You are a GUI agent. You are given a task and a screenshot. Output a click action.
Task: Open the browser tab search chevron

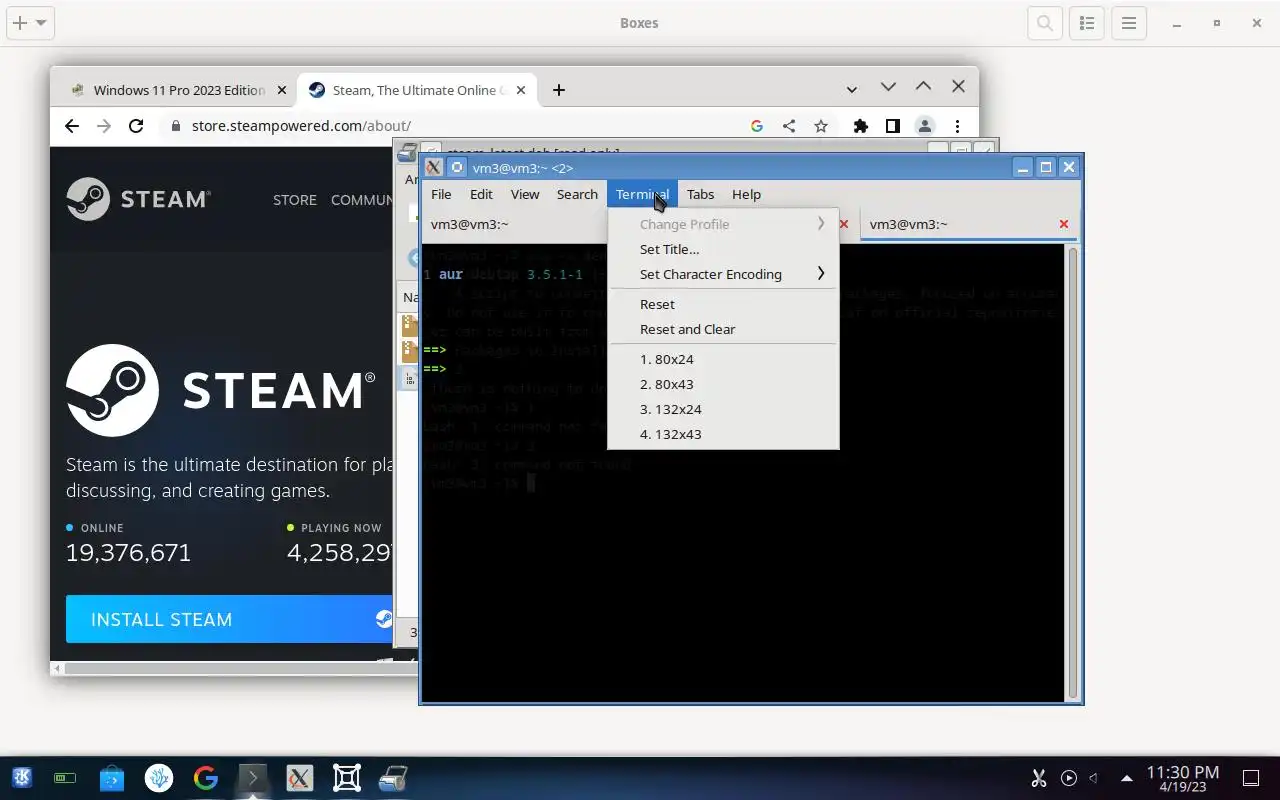852,89
